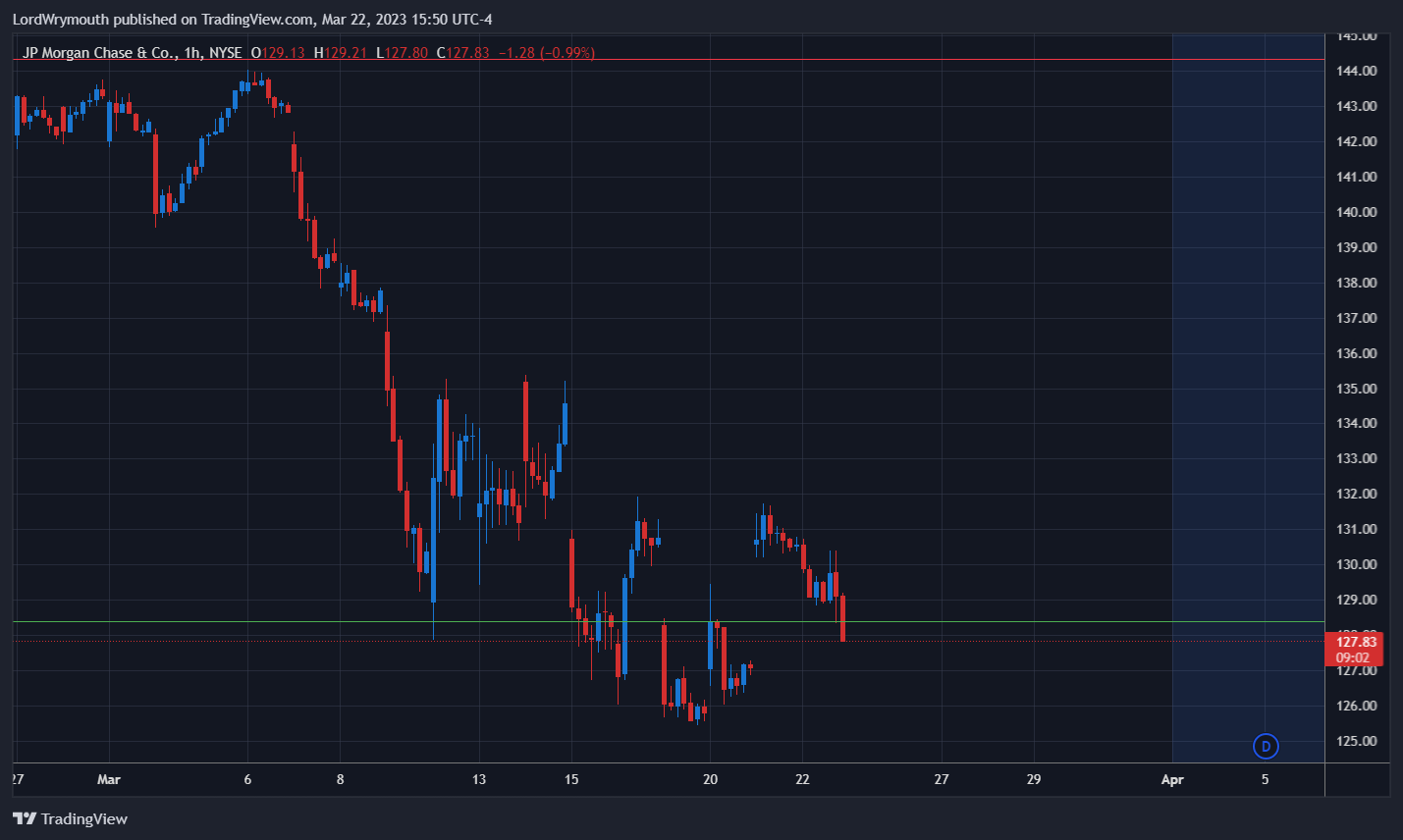Click the current price label 127.83
Screen dimensions: 1403x840
(x=1356, y=642)
